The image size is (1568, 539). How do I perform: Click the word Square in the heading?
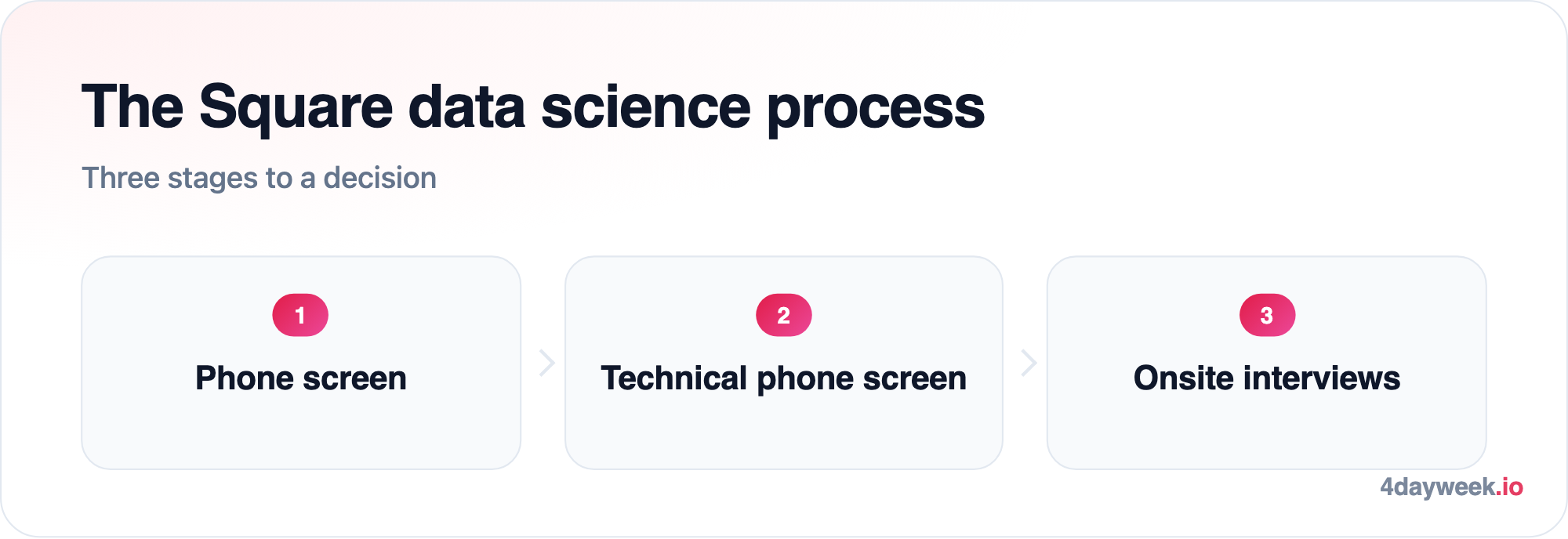pos(296,108)
